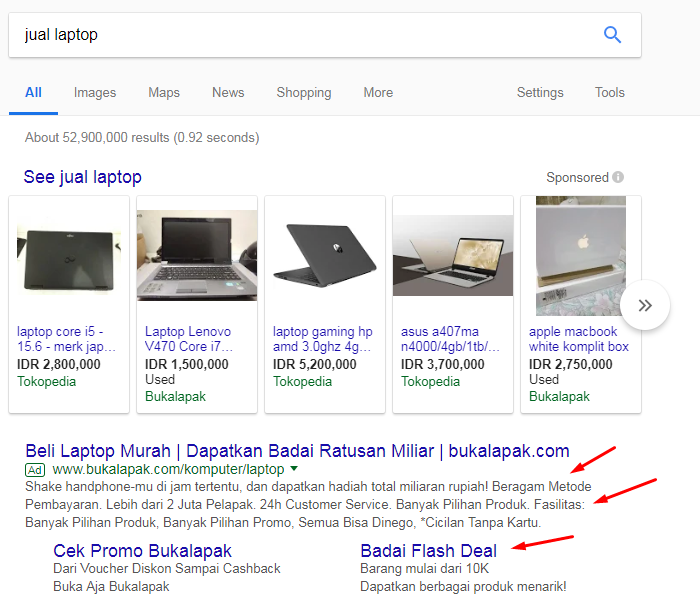The image size is (700, 607).
Task: Click Tokopedia seller under IDR 3,700,000
Action: (x=430, y=382)
